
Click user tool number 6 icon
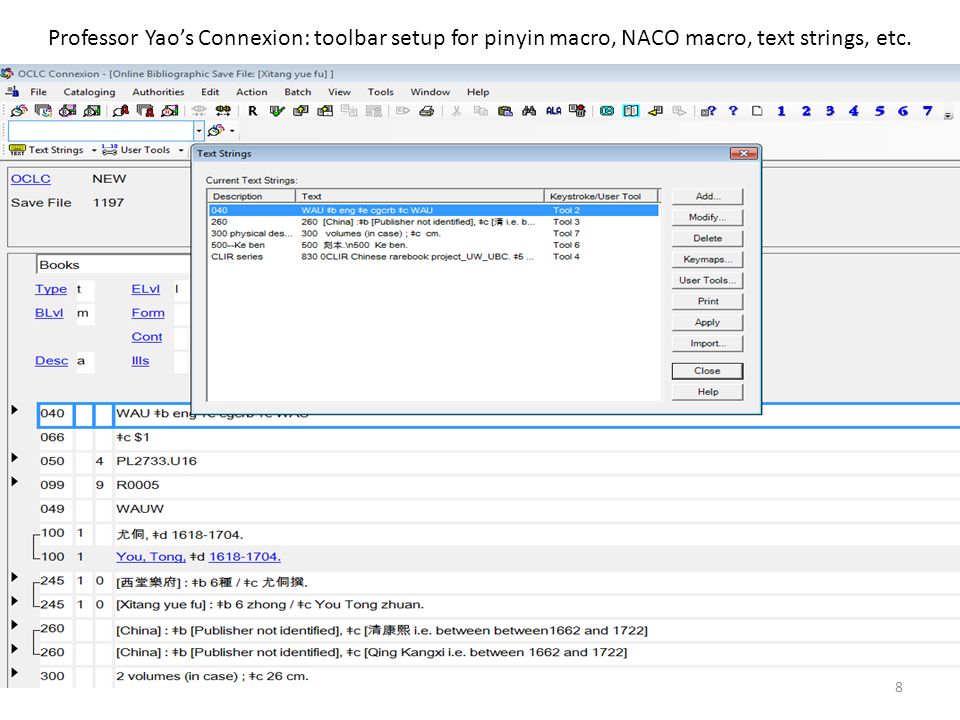click(903, 111)
